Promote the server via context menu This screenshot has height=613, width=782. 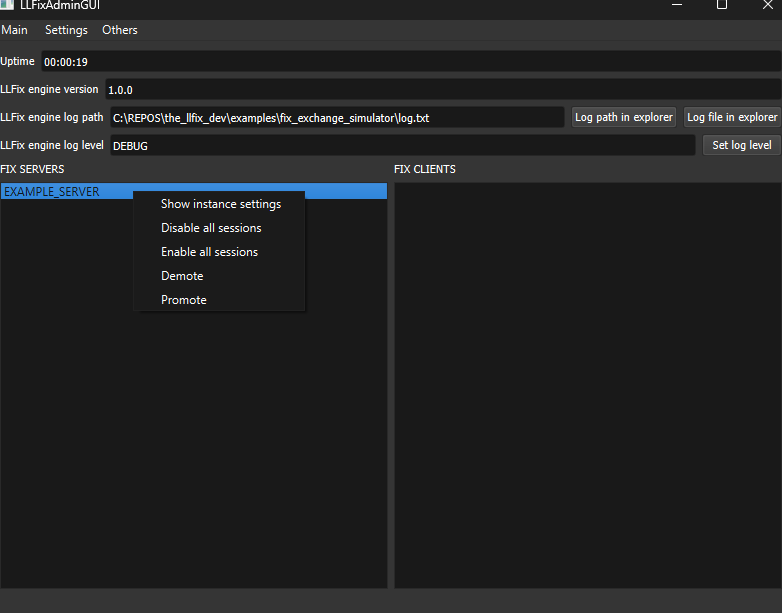click(184, 300)
